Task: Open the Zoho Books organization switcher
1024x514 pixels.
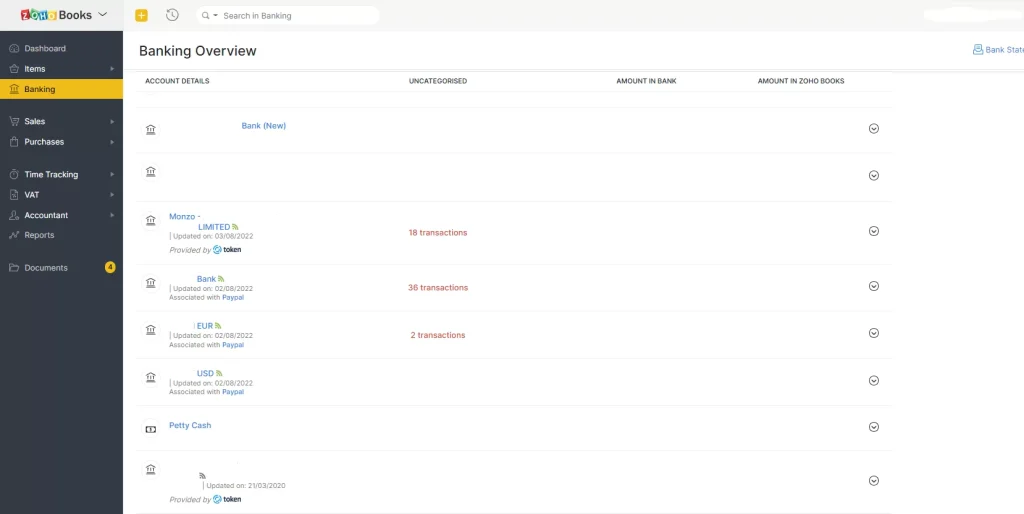Action: pos(63,15)
